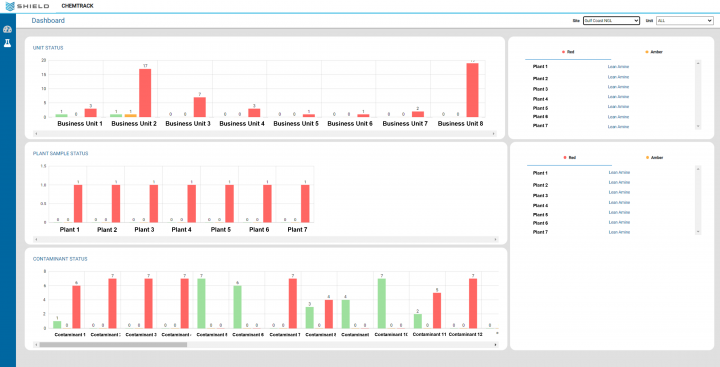Click the SHIELD logo

coord(27,6)
